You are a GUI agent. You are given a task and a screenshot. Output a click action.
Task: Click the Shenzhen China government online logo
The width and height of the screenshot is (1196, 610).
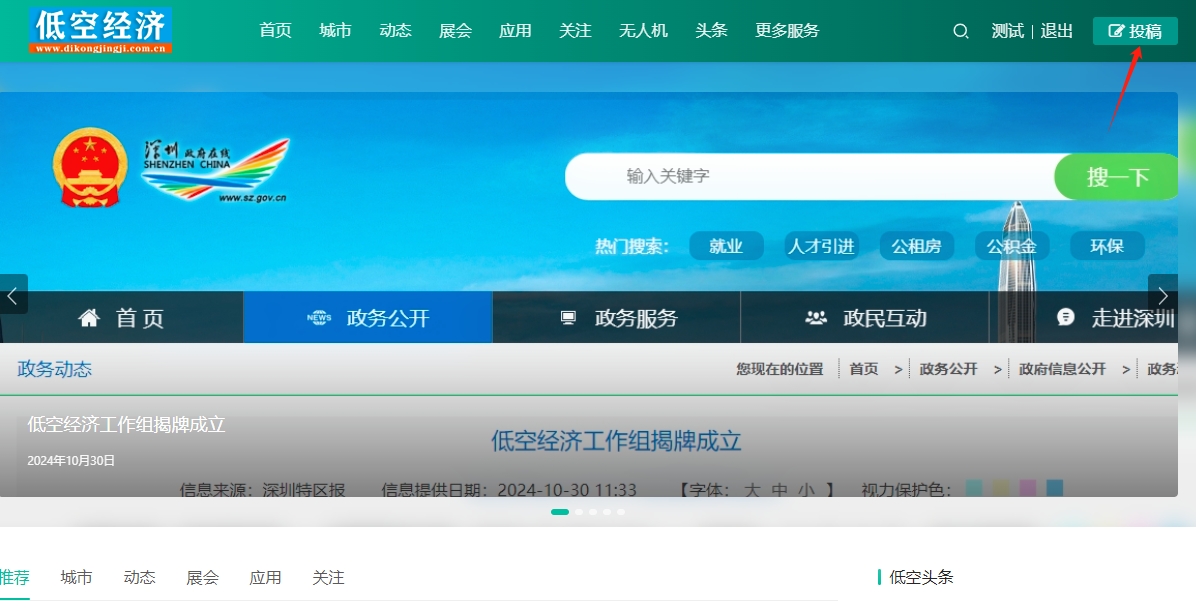217,171
